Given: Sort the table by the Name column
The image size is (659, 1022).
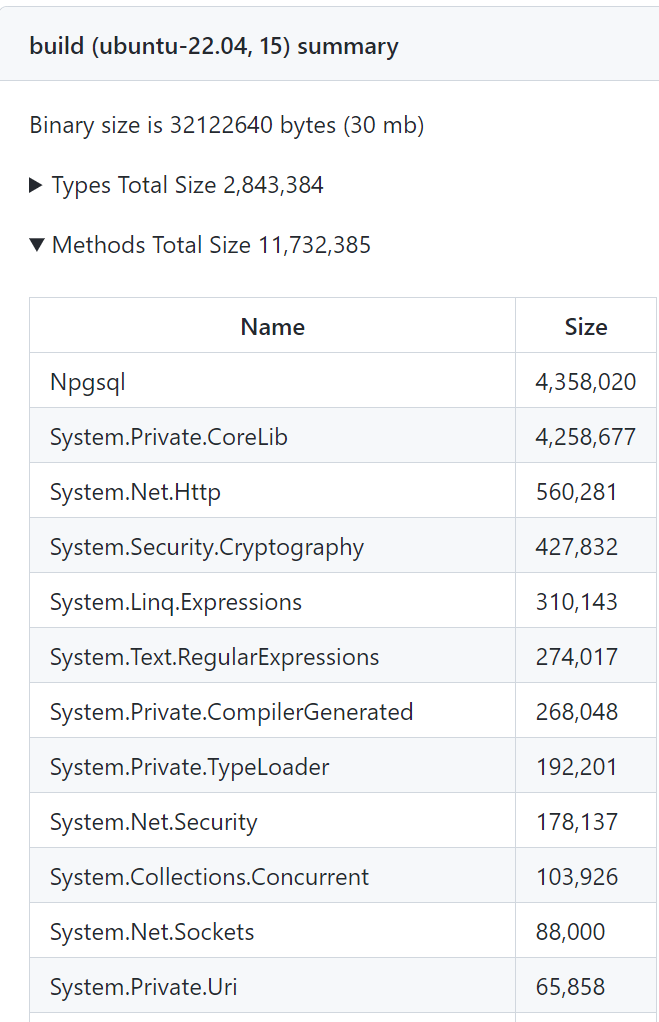Looking at the screenshot, I should point(272,327).
